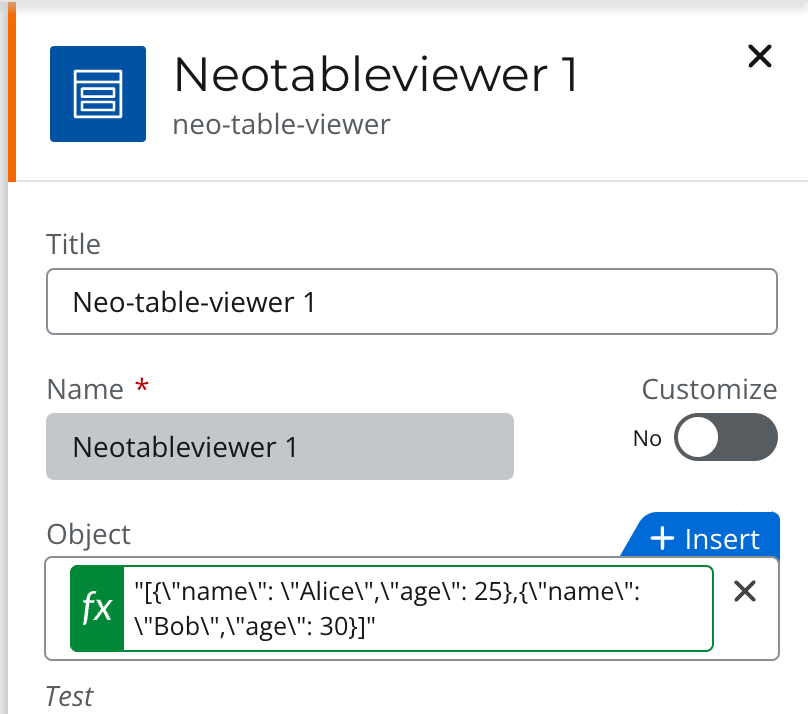Click the 'No' label beside the switch

[x=648, y=438]
